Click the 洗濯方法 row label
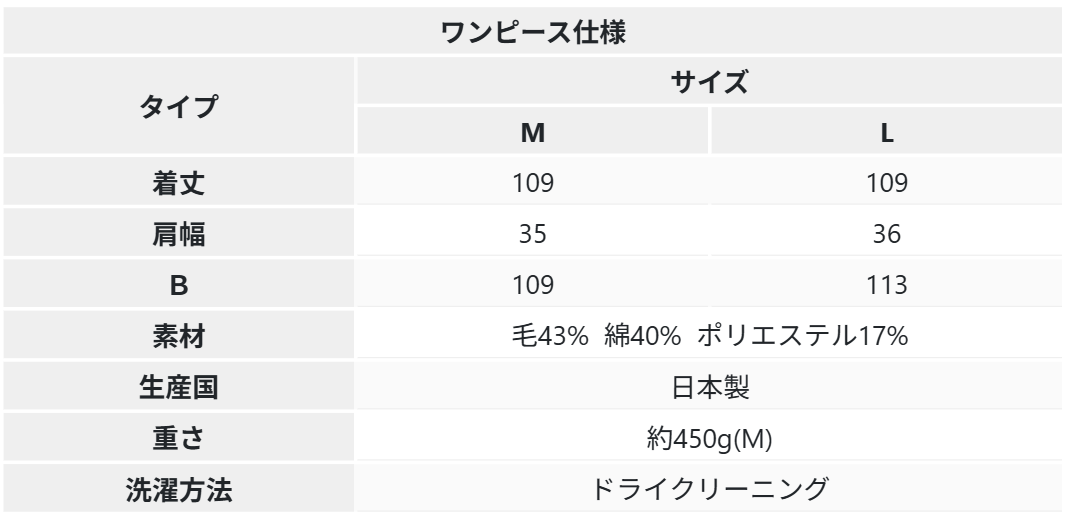 tap(179, 489)
